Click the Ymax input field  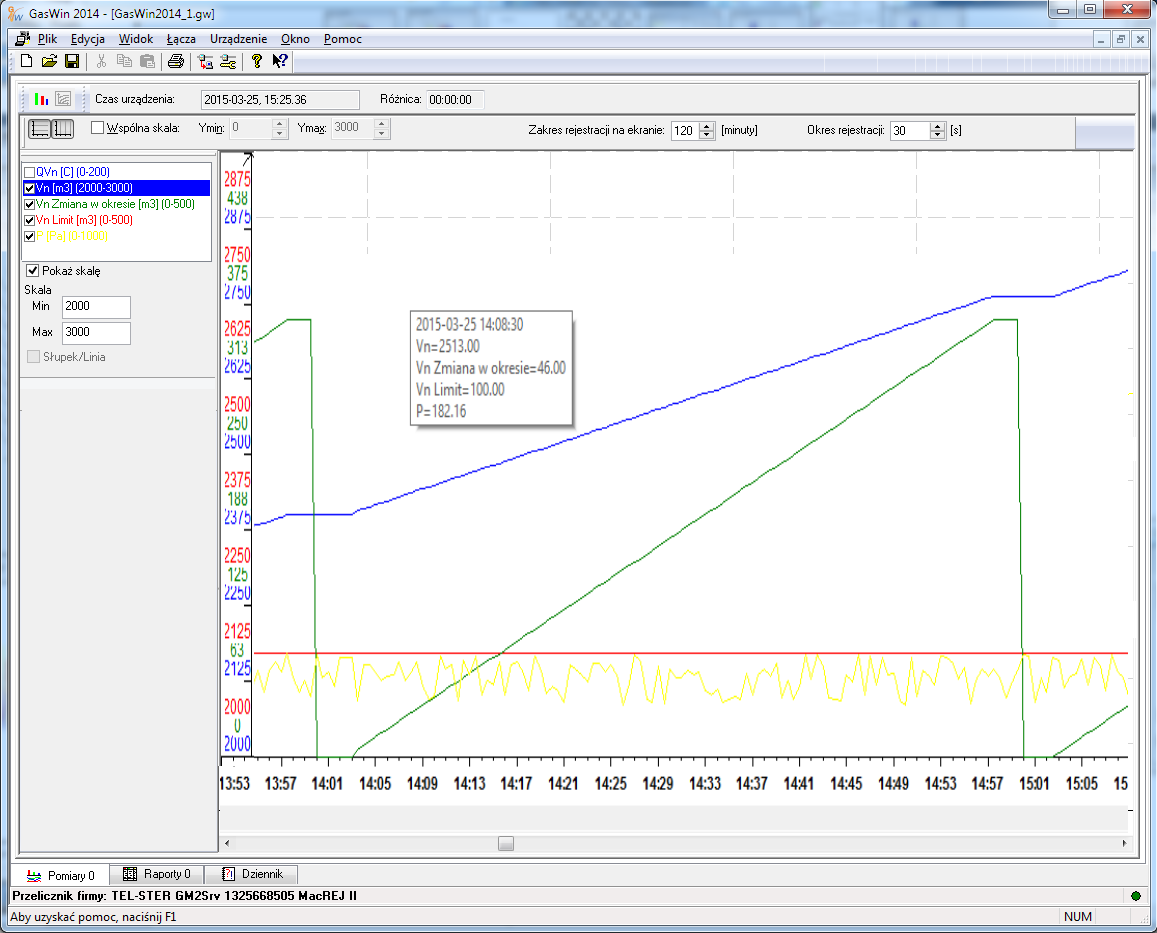point(353,128)
